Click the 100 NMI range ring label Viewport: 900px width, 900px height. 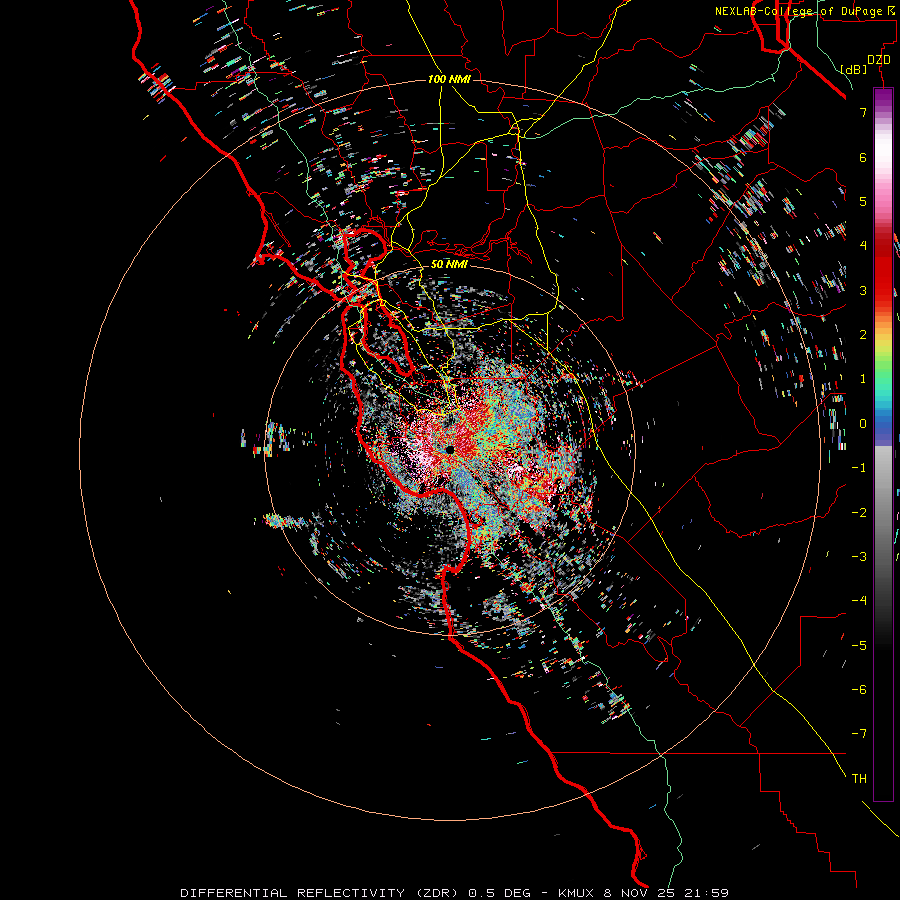pyautogui.click(x=449, y=79)
